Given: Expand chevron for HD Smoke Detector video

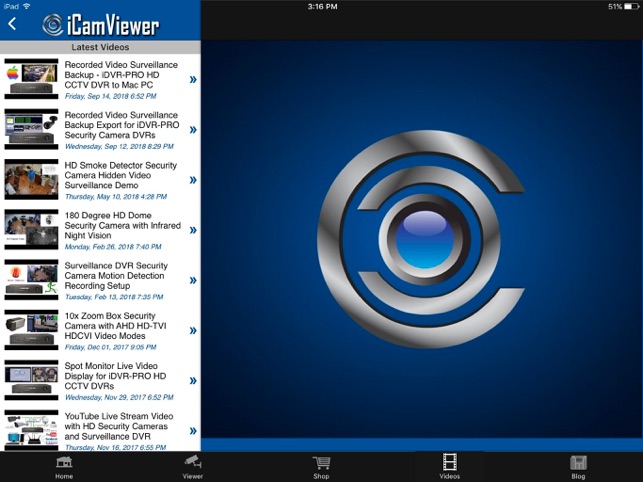Looking at the screenshot, I should click(x=193, y=180).
